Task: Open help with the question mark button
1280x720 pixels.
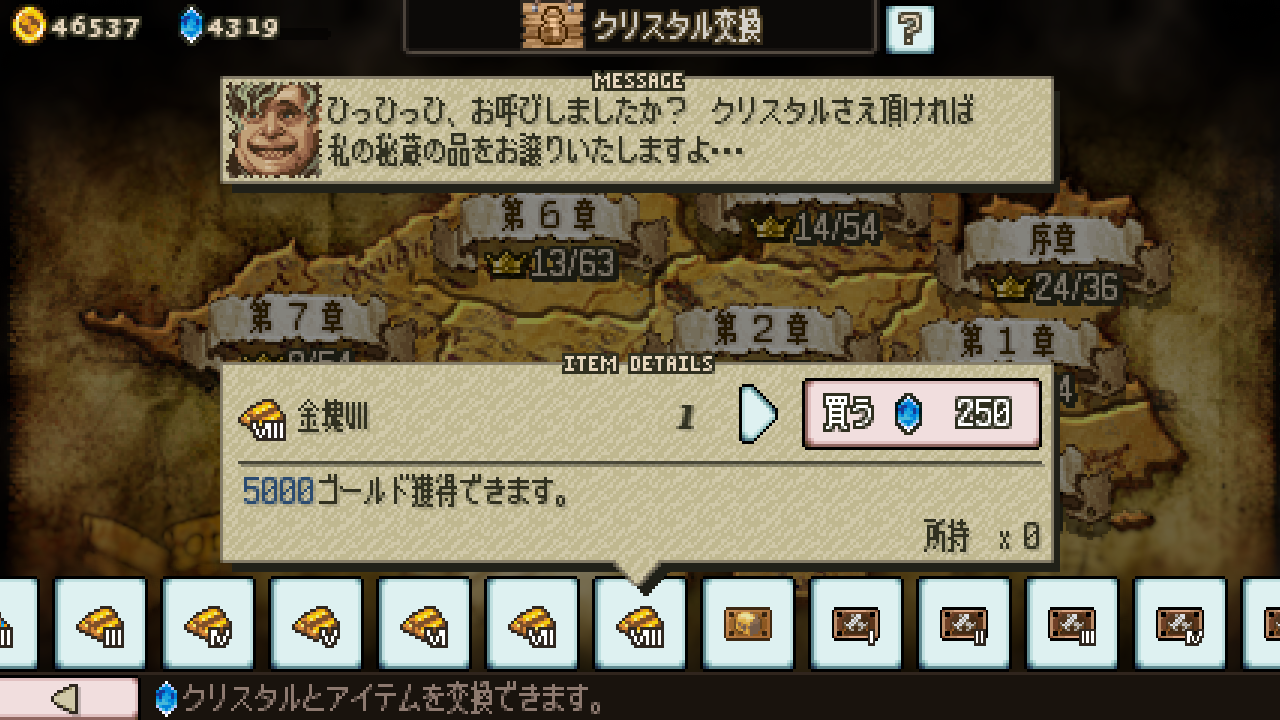Action: [910, 29]
